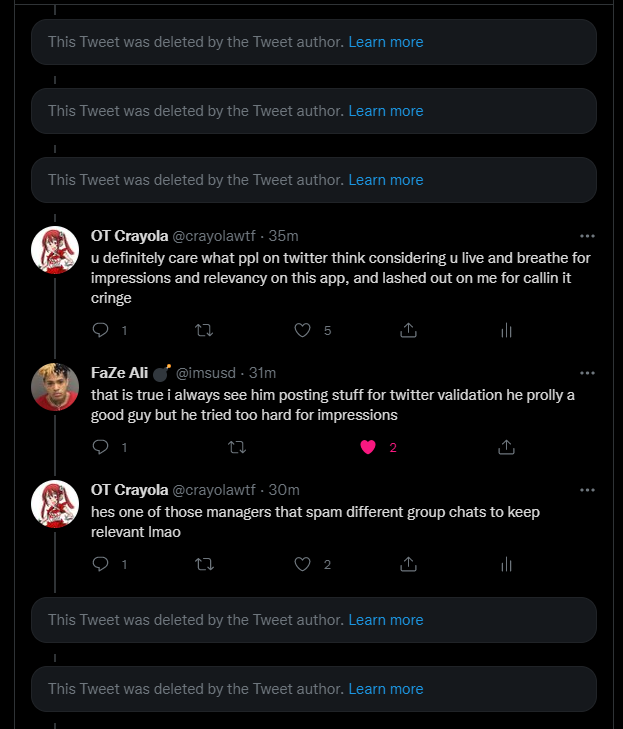Reply to OT Crayola's 35m tweet

(x=100, y=330)
